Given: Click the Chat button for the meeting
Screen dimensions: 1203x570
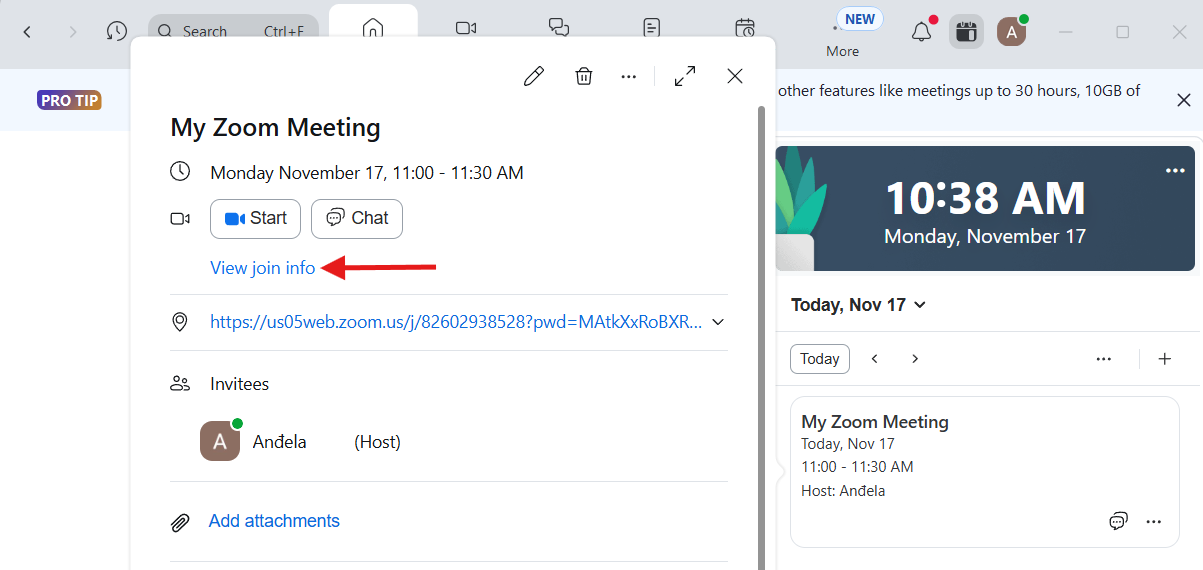Looking at the screenshot, I should (357, 219).
